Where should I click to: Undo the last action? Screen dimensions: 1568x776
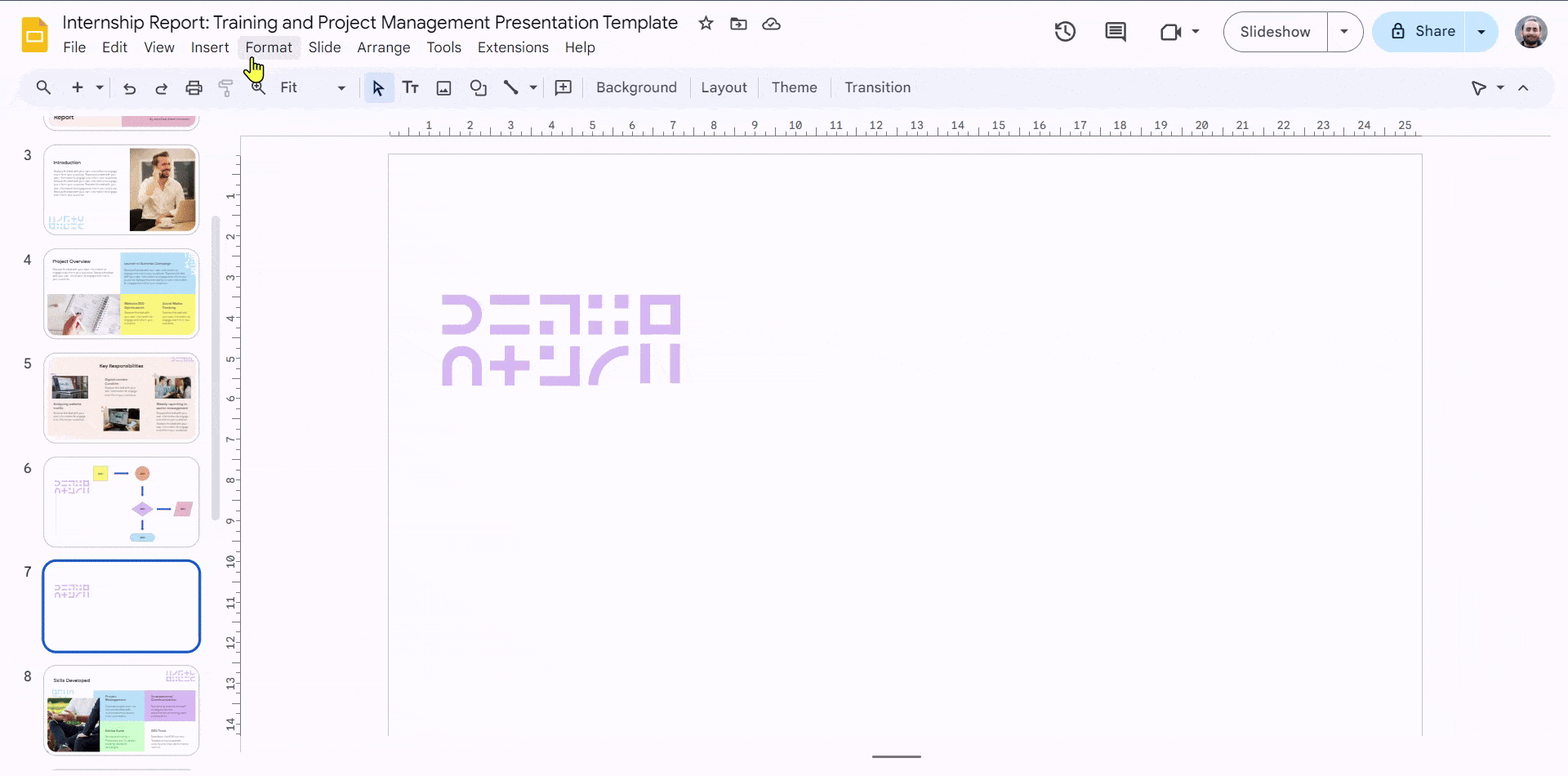128,87
